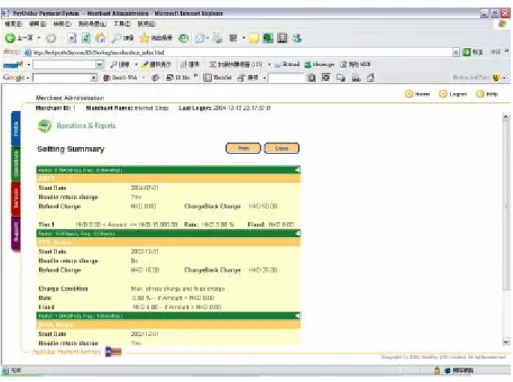Screen dimensions: 513x382
Task: Click the Close button beside Setting Summary
Action: 282,148
